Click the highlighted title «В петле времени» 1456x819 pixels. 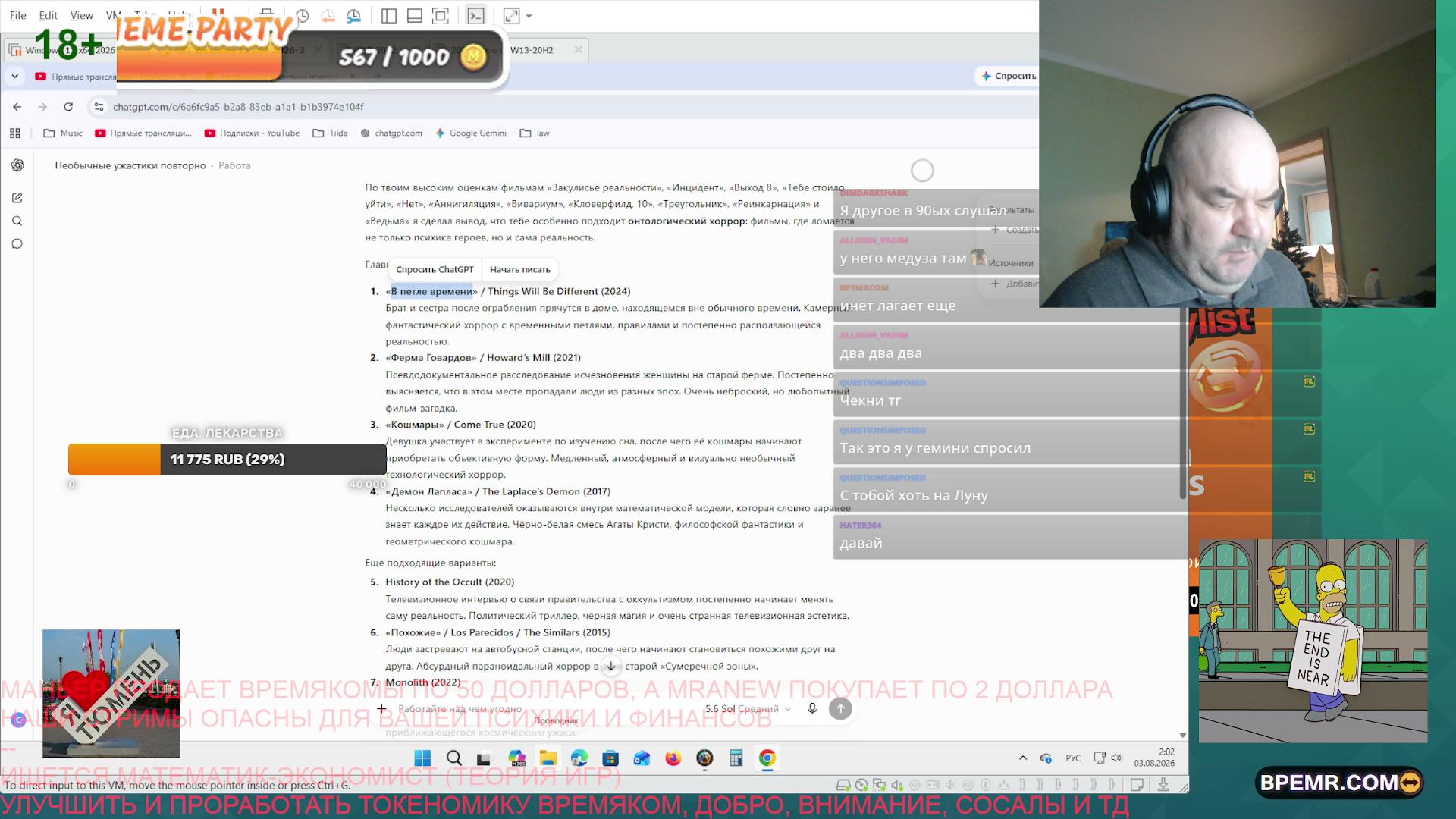point(431,291)
